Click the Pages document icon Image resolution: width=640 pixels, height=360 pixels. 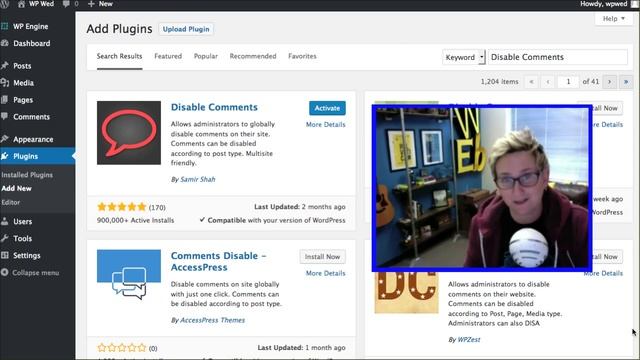[4, 99]
